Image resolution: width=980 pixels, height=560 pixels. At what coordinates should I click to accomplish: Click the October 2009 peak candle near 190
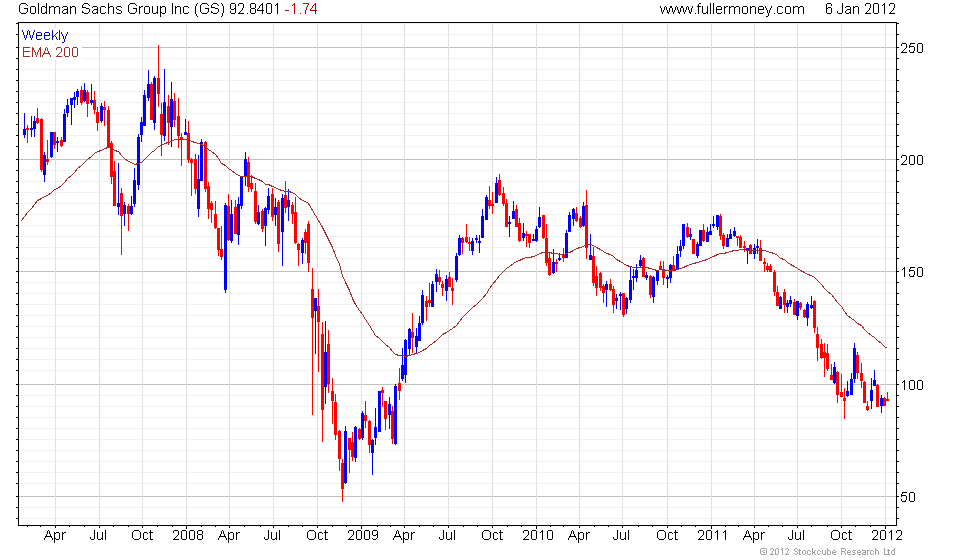498,186
